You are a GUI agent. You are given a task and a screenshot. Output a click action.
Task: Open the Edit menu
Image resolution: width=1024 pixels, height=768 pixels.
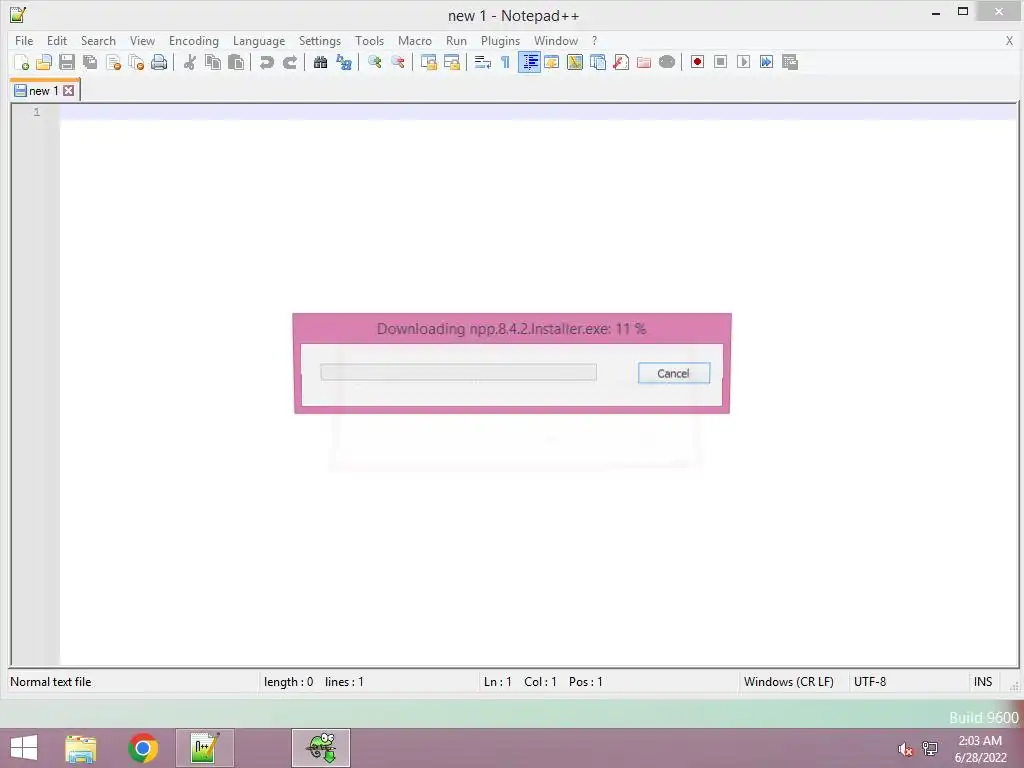click(x=57, y=40)
